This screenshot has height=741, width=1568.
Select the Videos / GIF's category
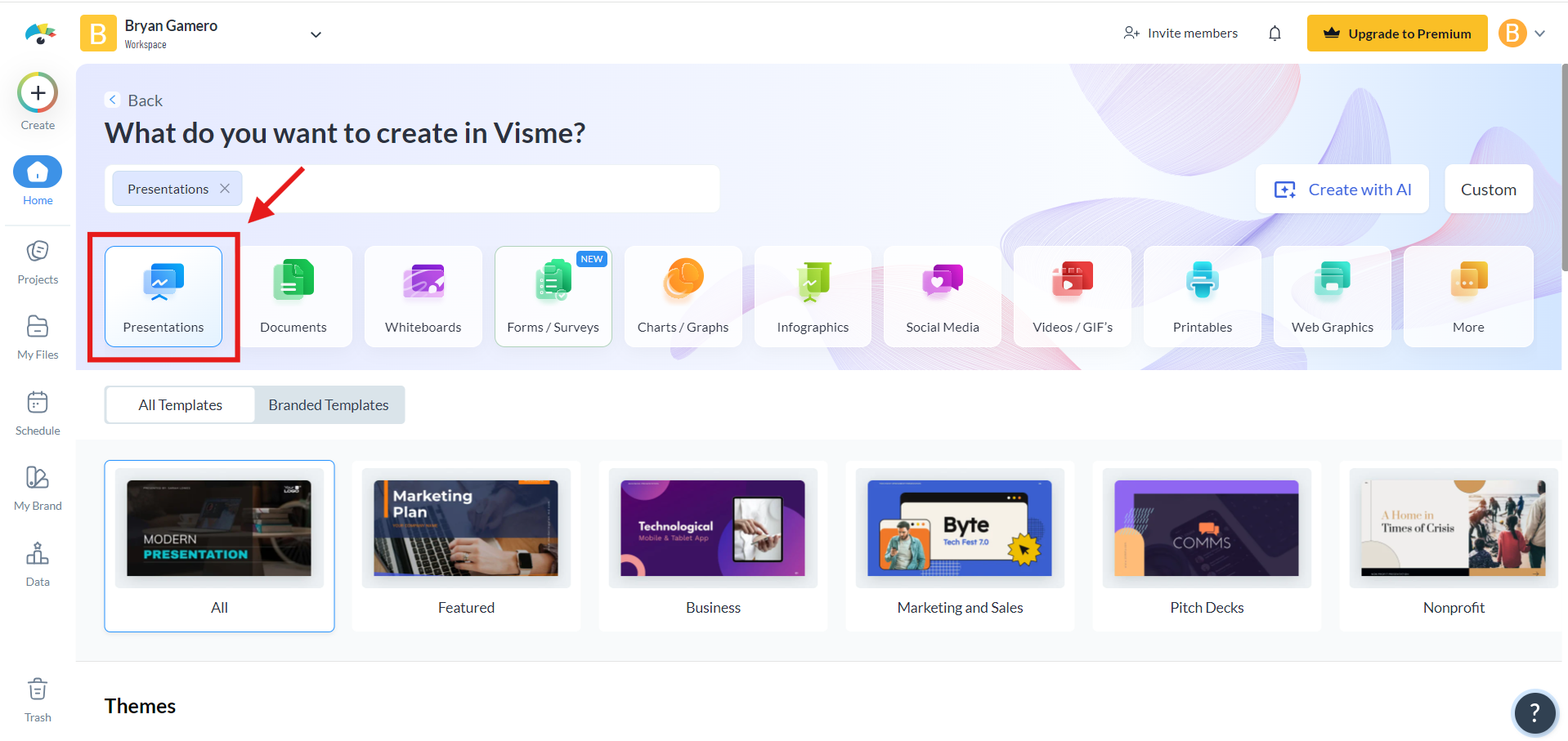[1073, 297]
